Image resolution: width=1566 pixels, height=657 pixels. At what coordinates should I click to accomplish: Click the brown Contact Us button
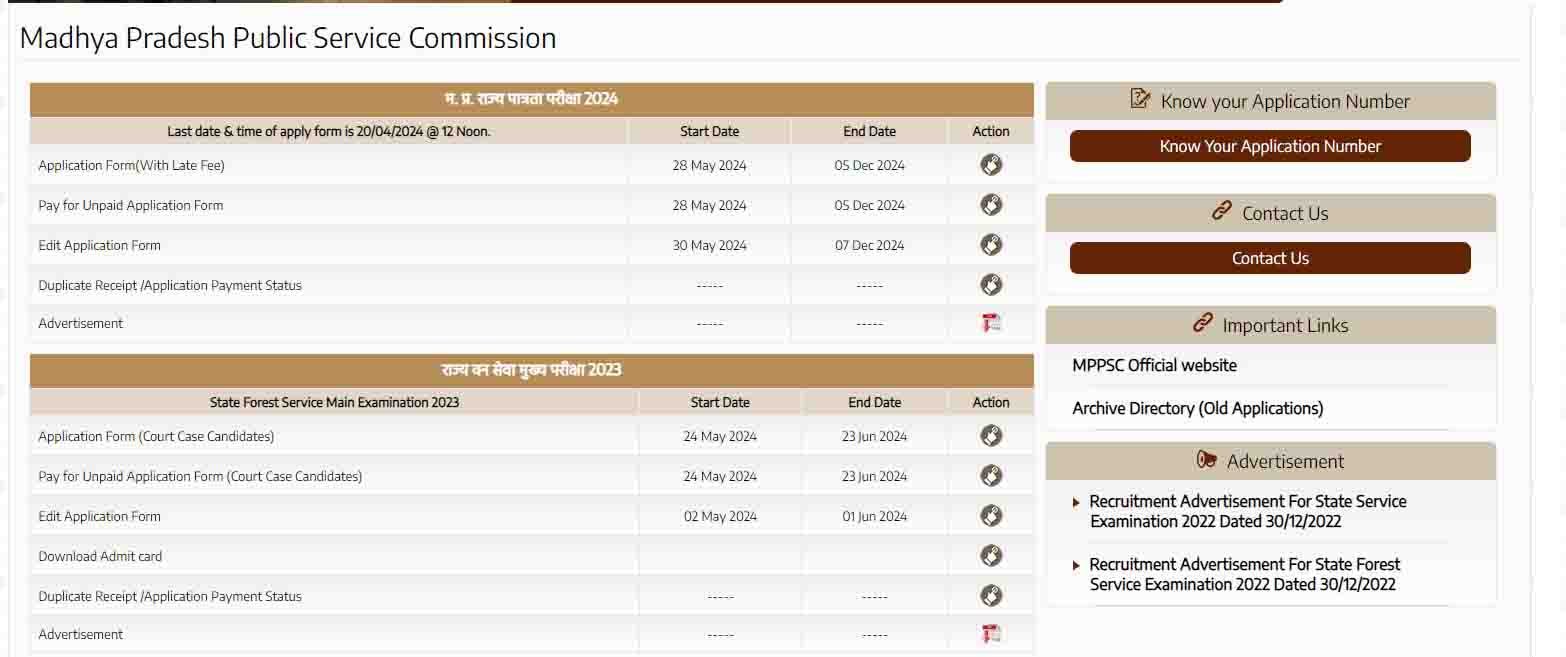pos(1270,258)
